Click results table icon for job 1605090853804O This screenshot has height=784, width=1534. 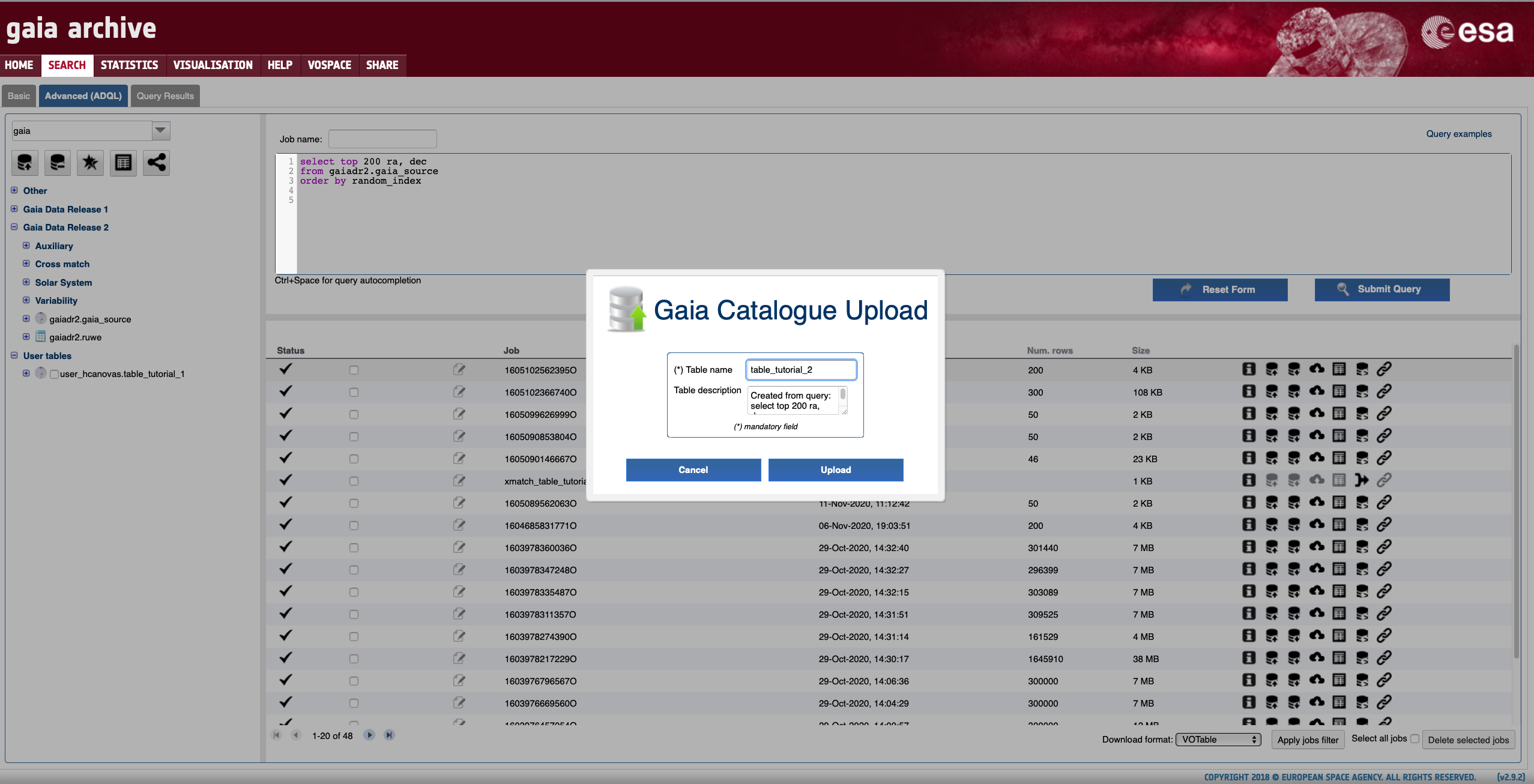pyautogui.click(x=1339, y=436)
